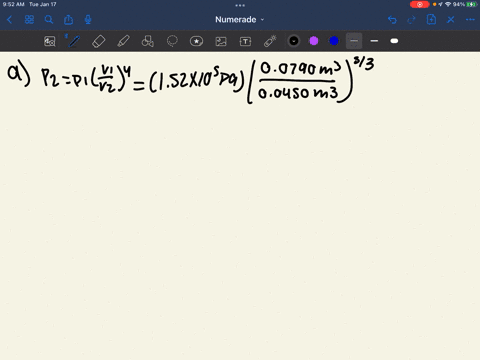Screen dimensions: 480x360
Task: Tap the multitasking three dots
Action: point(240,5)
